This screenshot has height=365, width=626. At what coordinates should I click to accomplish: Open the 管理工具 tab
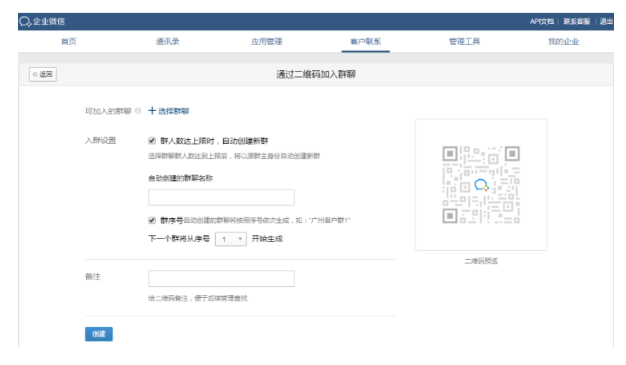(x=465, y=42)
